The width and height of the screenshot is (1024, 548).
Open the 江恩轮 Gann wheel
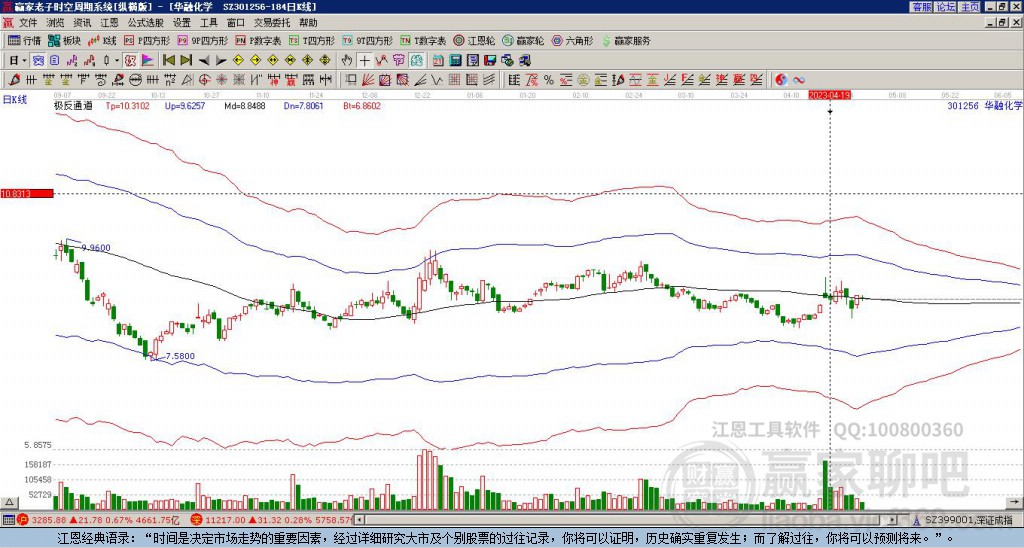point(474,40)
